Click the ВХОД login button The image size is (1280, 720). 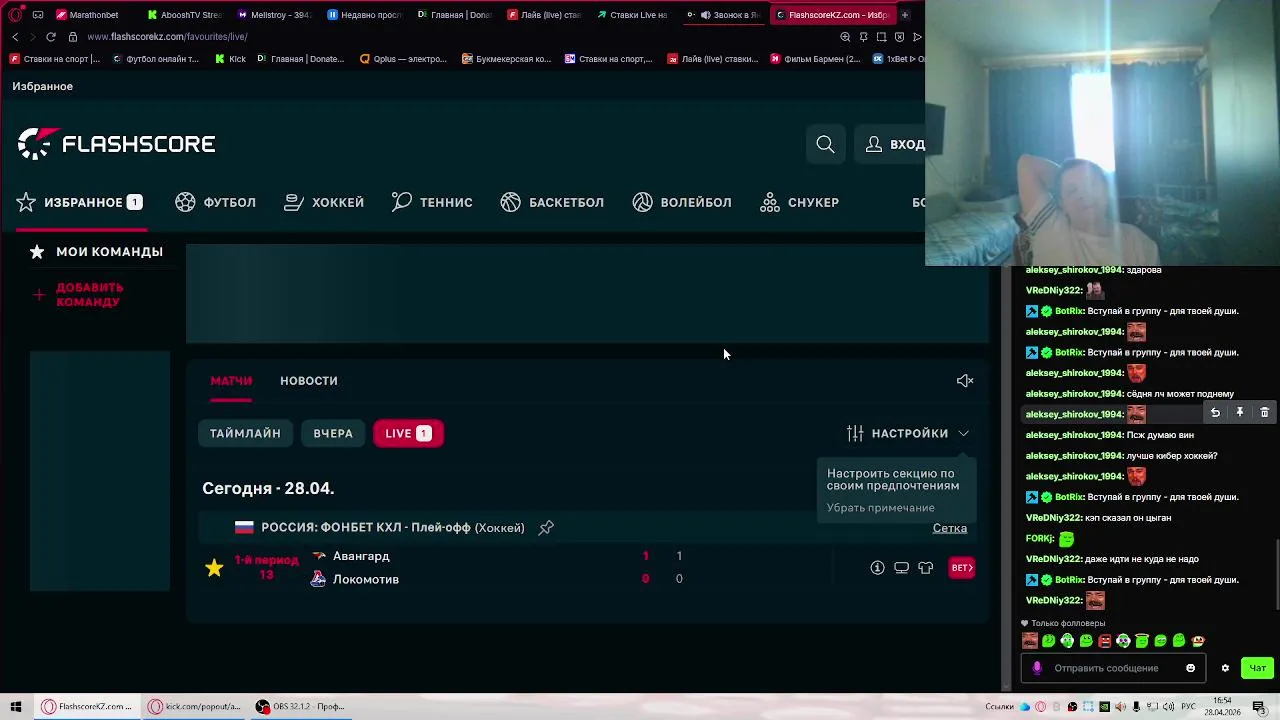coord(894,144)
